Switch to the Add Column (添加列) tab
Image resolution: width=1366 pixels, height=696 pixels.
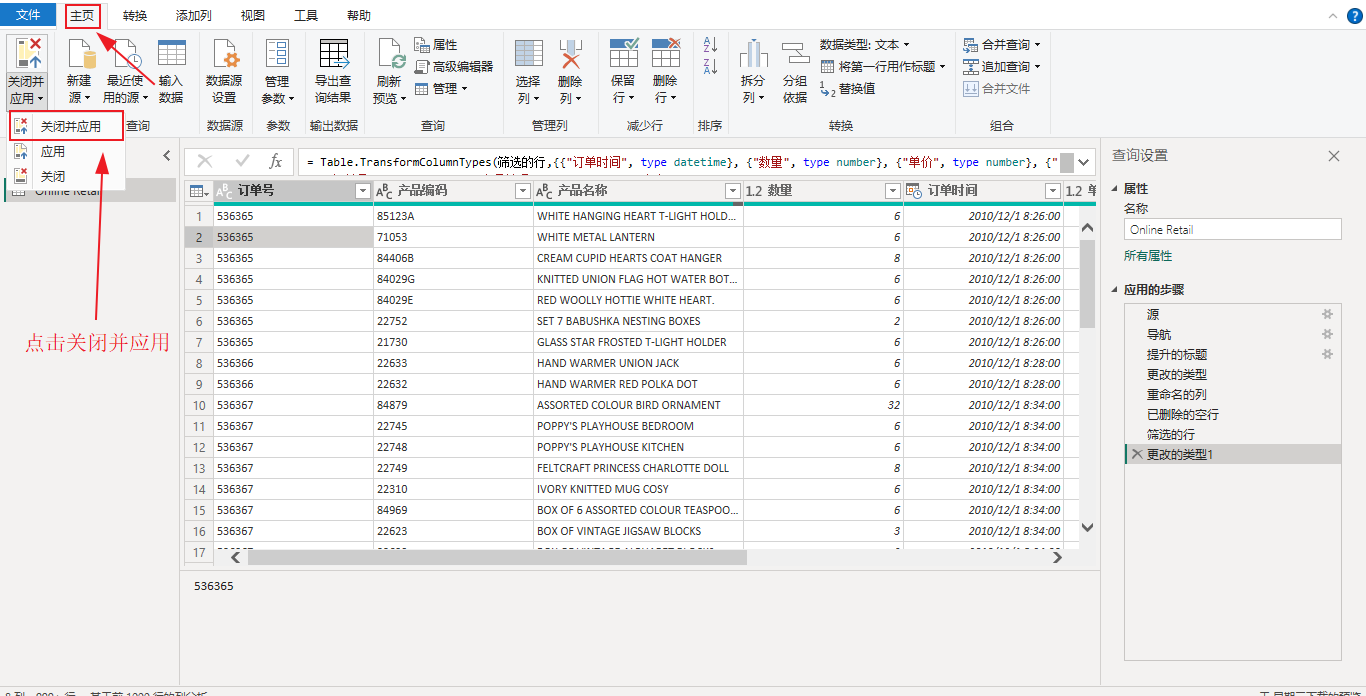tap(193, 16)
